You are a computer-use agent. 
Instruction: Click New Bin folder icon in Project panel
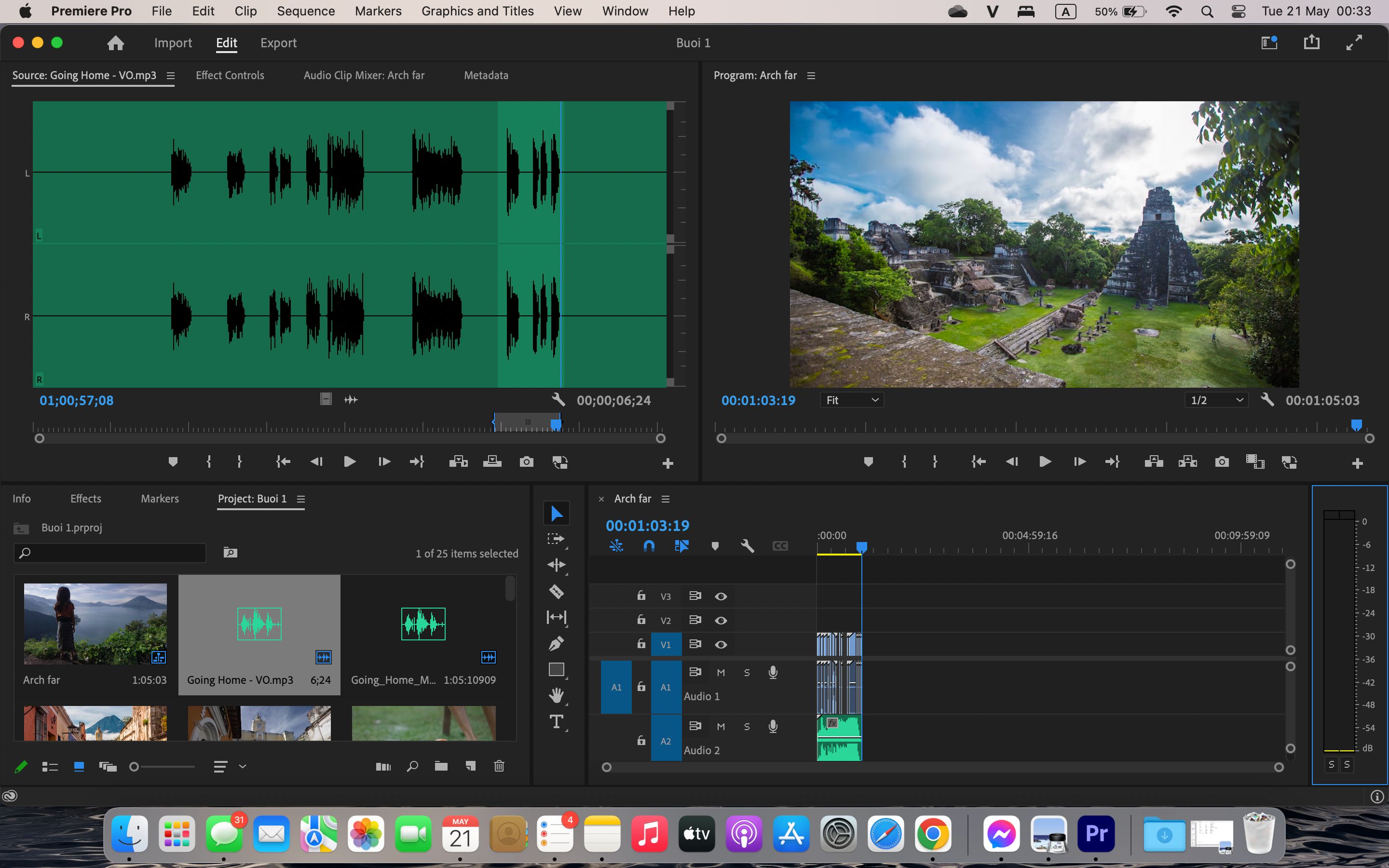441,766
